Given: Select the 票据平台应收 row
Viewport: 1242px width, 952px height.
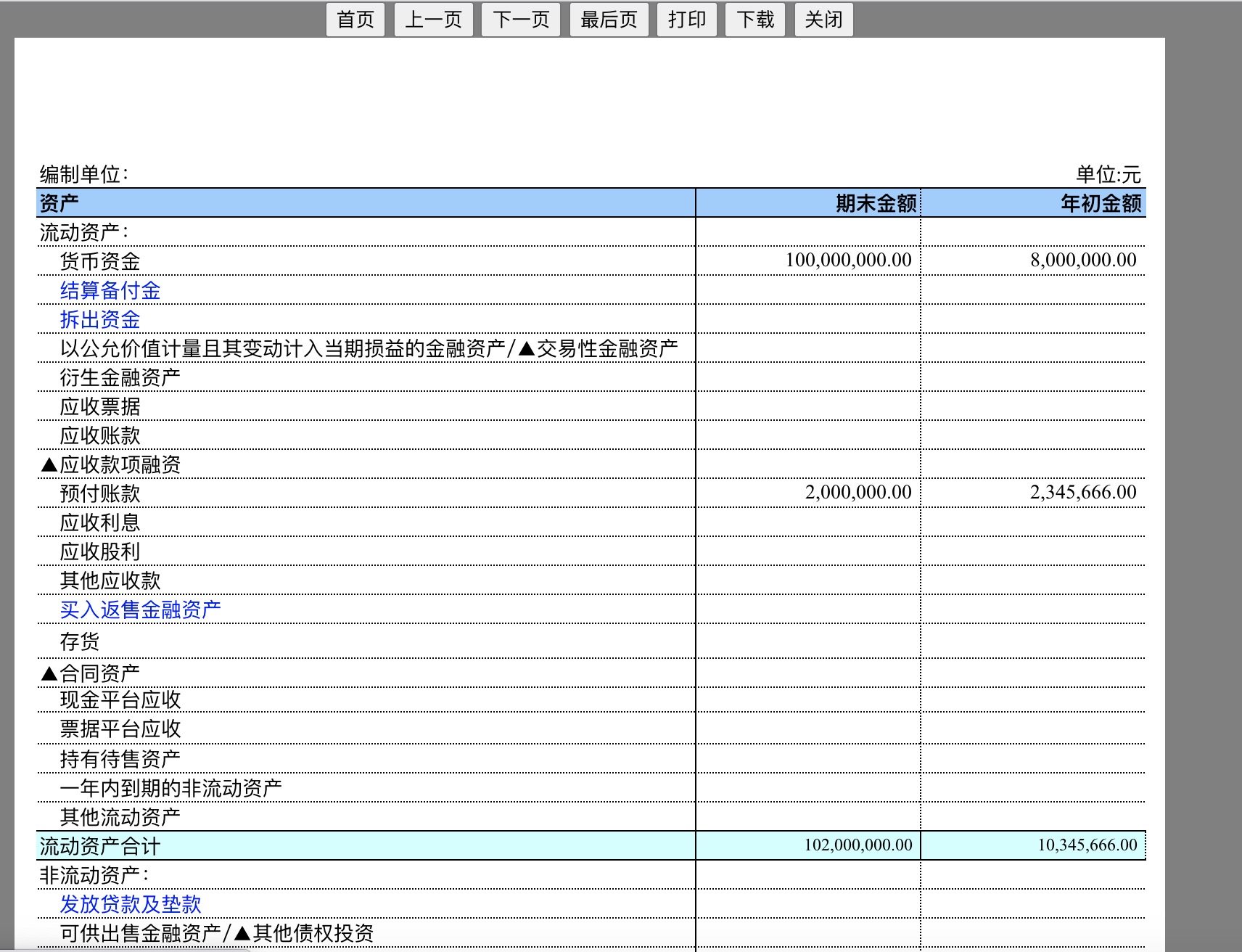Looking at the screenshot, I should pos(591,729).
